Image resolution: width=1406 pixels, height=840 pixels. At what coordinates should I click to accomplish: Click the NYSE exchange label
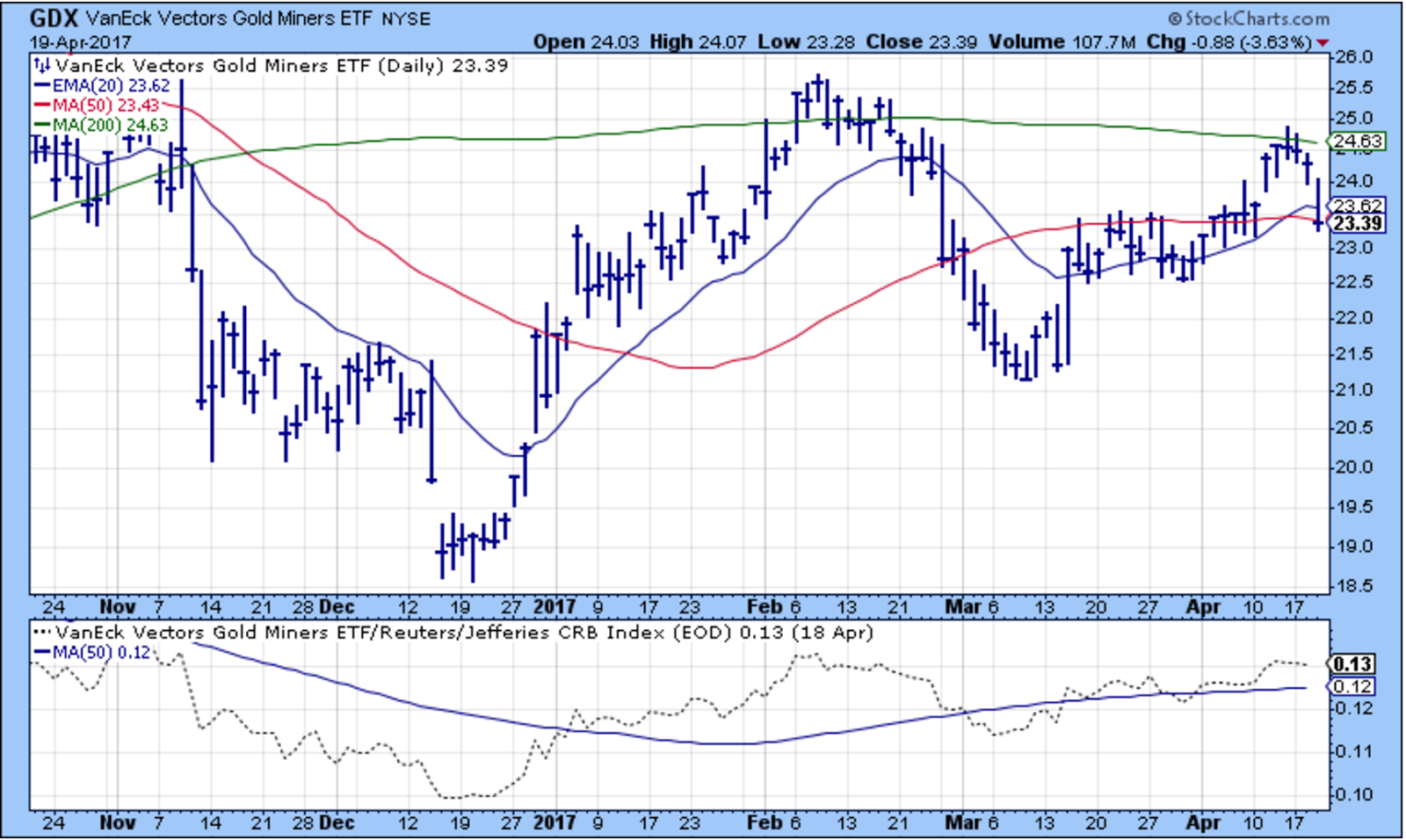click(x=407, y=19)
